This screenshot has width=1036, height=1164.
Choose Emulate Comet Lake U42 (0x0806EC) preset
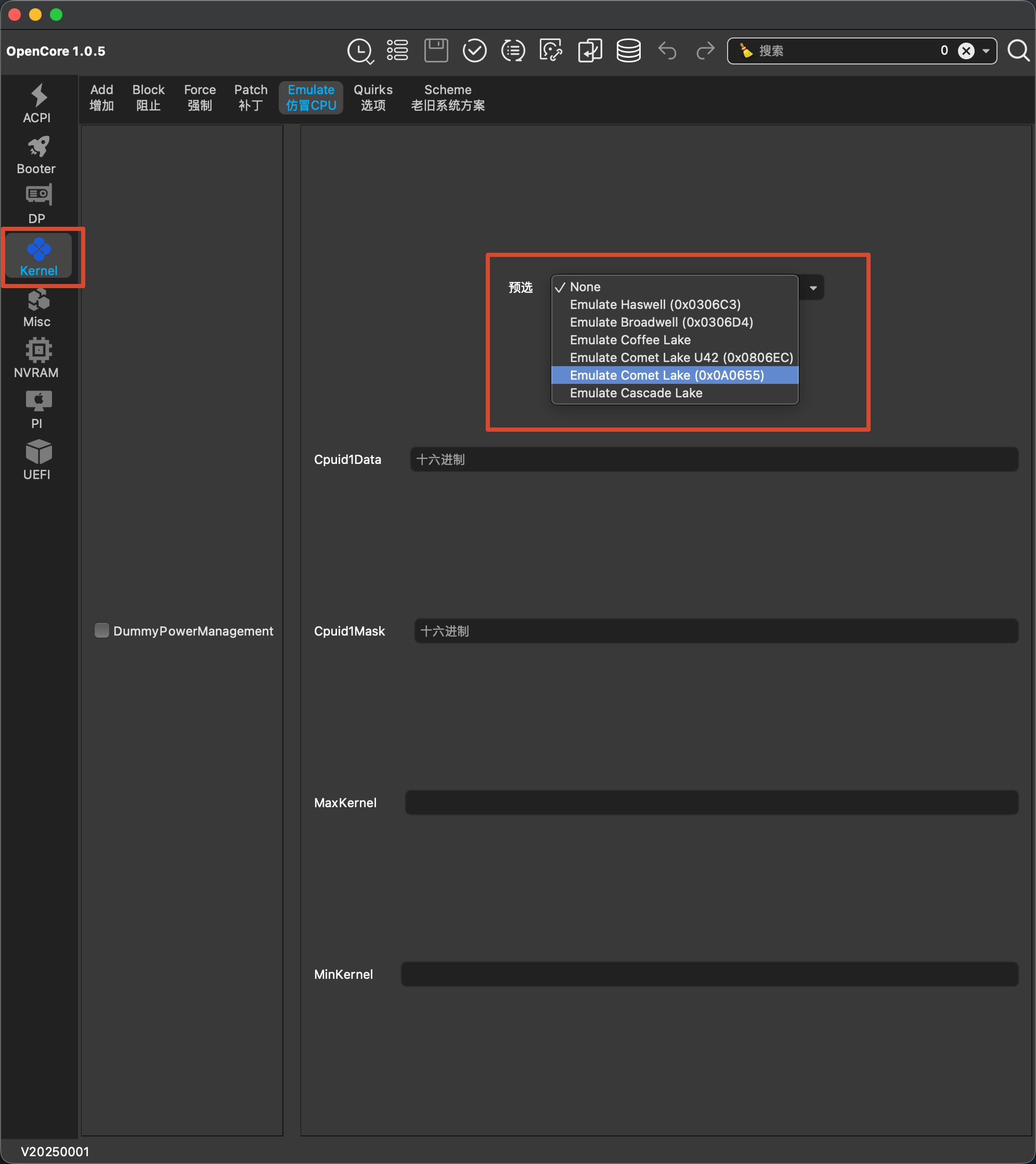coord(675,358)
